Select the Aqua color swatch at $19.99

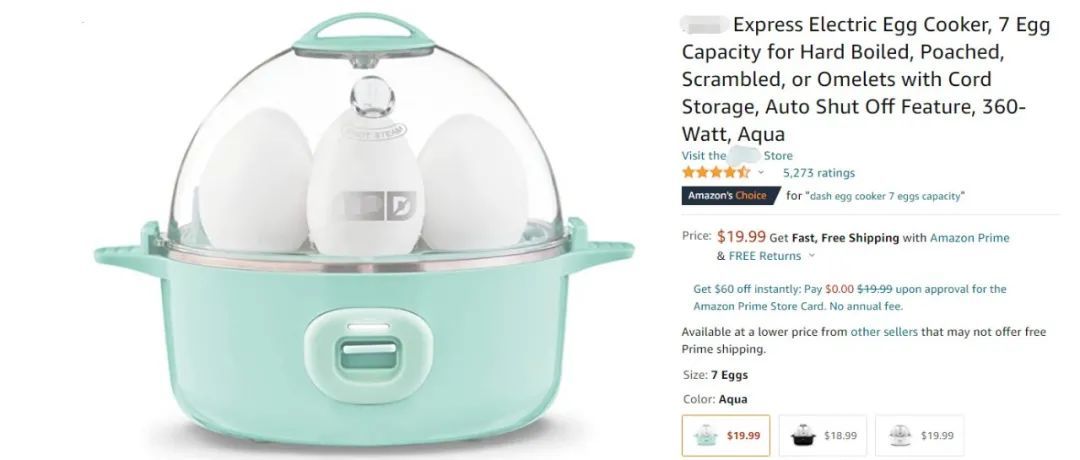[726, 435]
